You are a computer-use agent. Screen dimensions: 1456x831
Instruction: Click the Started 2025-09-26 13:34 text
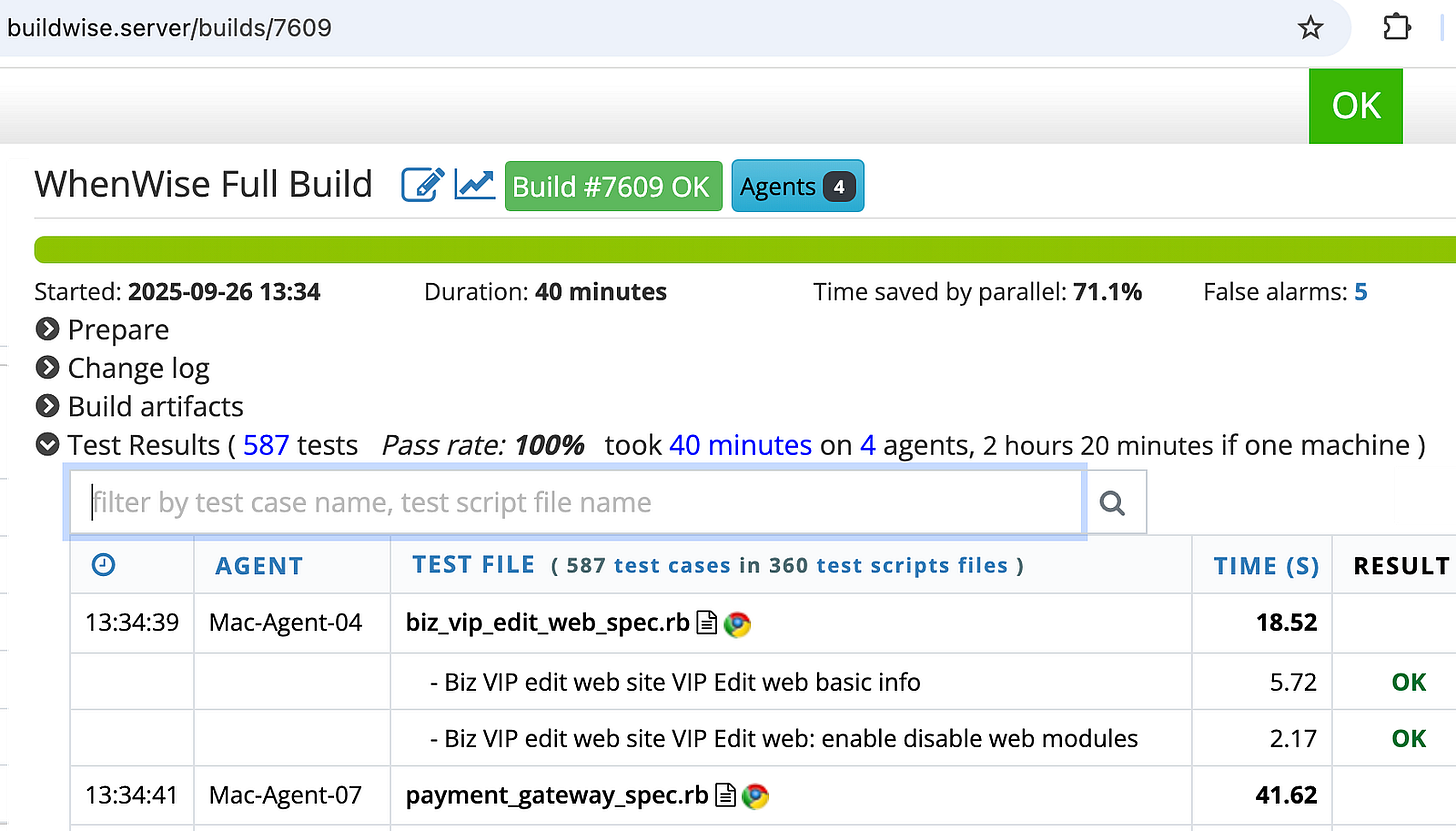coord(177,292)
